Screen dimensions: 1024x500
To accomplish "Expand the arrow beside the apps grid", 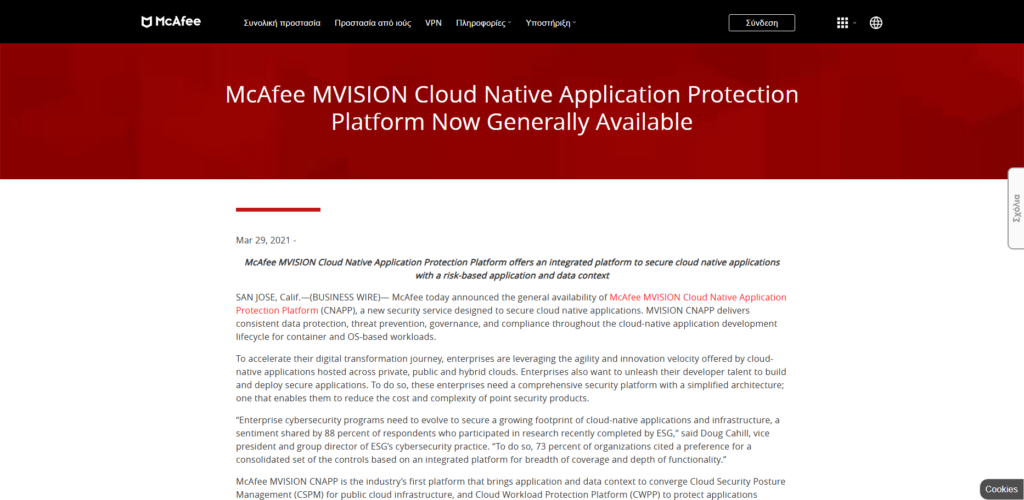I will point(855,23).
